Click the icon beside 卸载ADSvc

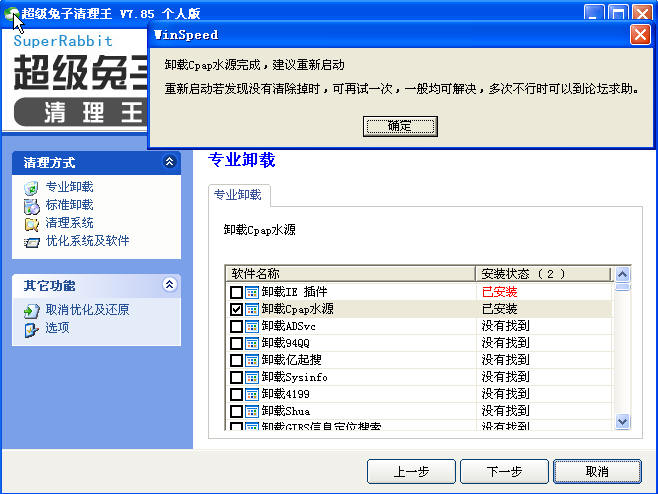point(252,326)
